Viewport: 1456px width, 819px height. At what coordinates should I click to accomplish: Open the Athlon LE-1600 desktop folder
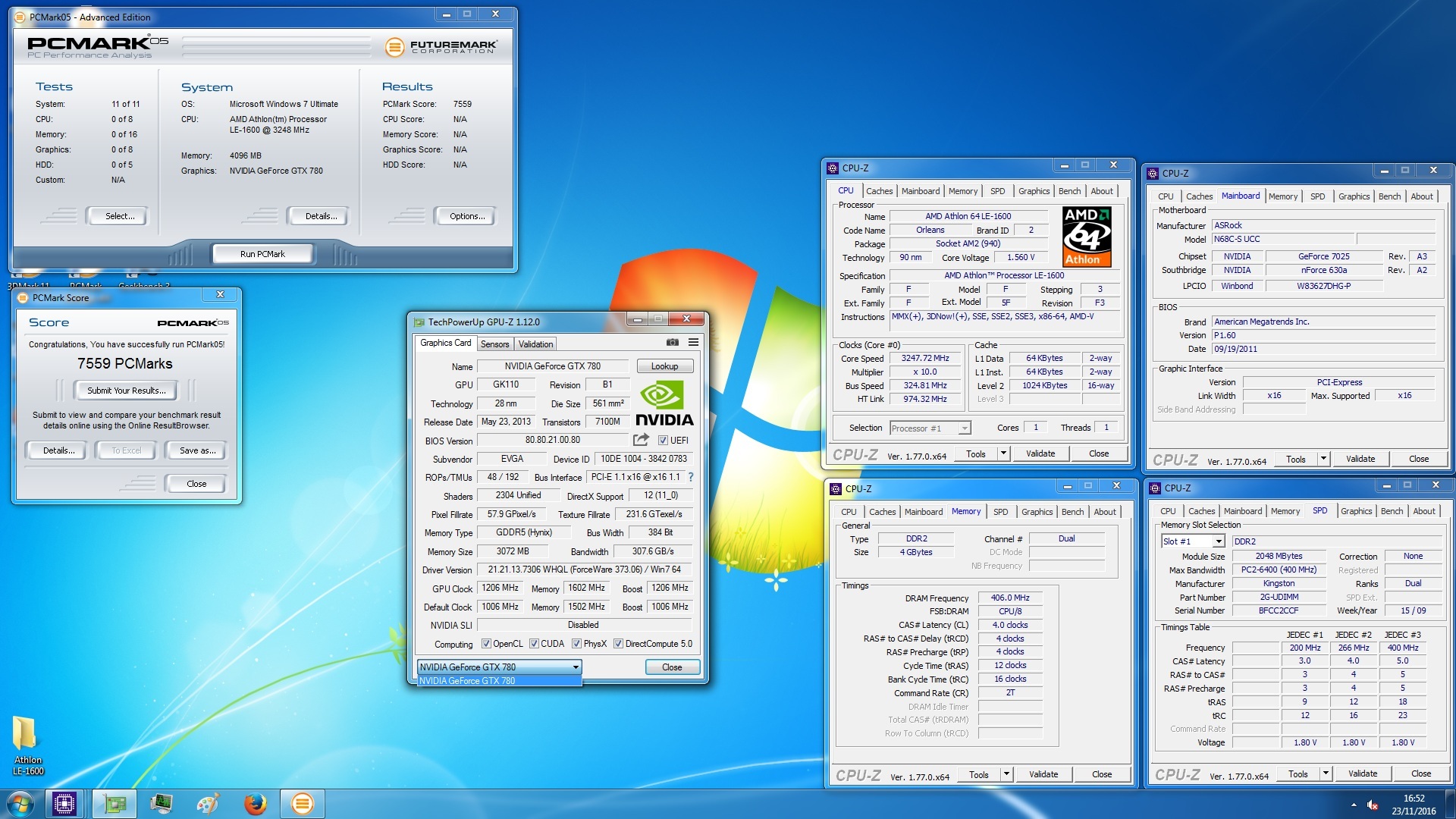tap(27, 745)
